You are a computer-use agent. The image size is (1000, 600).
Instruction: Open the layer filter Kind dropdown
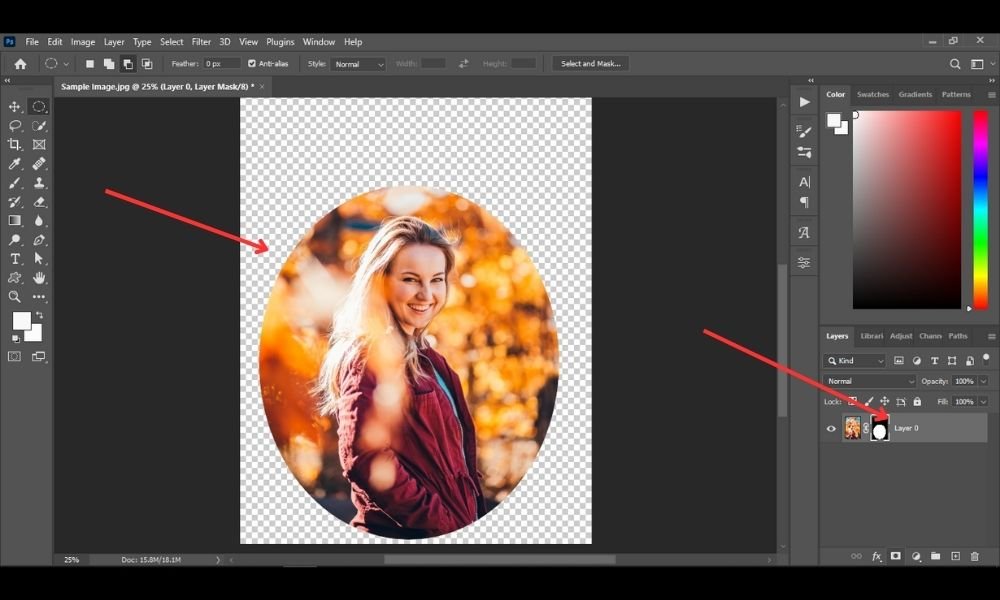tap(854, 361)
